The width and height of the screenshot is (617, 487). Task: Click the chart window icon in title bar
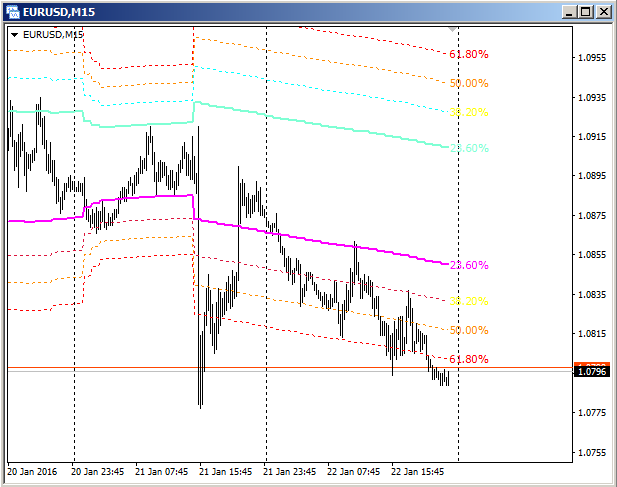[13, 12]
